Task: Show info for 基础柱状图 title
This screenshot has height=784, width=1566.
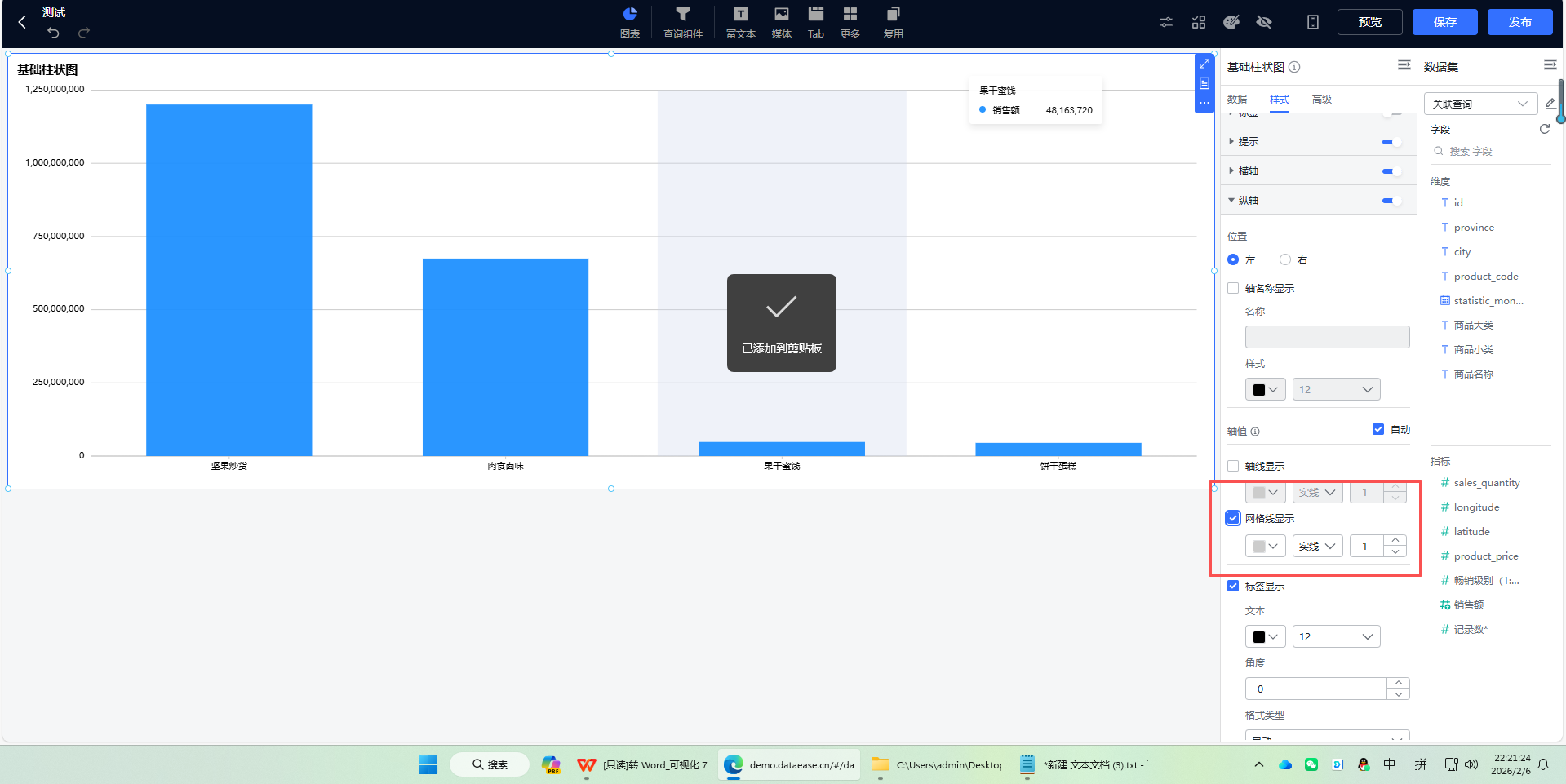Action: pyautogui.click(x=1294, y=67)
